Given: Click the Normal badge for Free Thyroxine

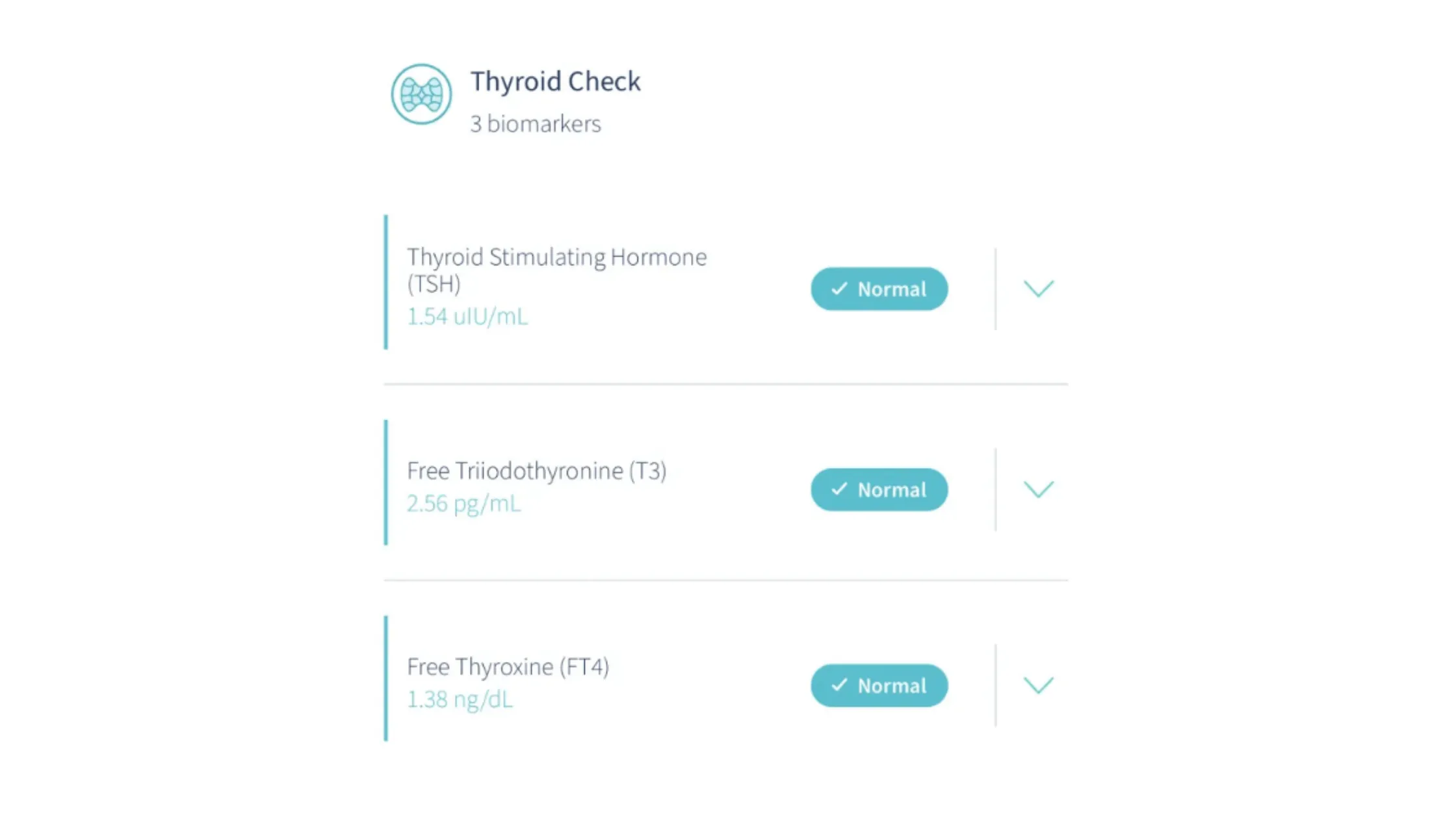Looking at the screenshot, I should (x=879, y=685).
